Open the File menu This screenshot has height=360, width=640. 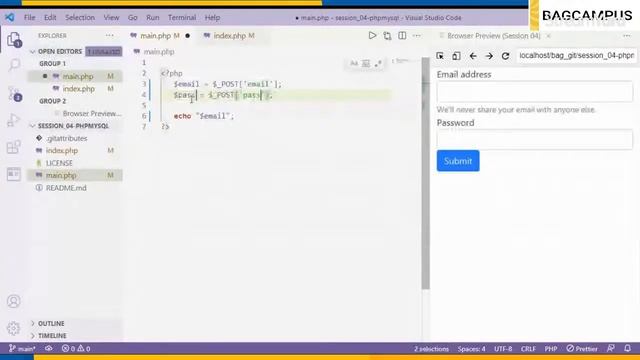pos(29,18)
